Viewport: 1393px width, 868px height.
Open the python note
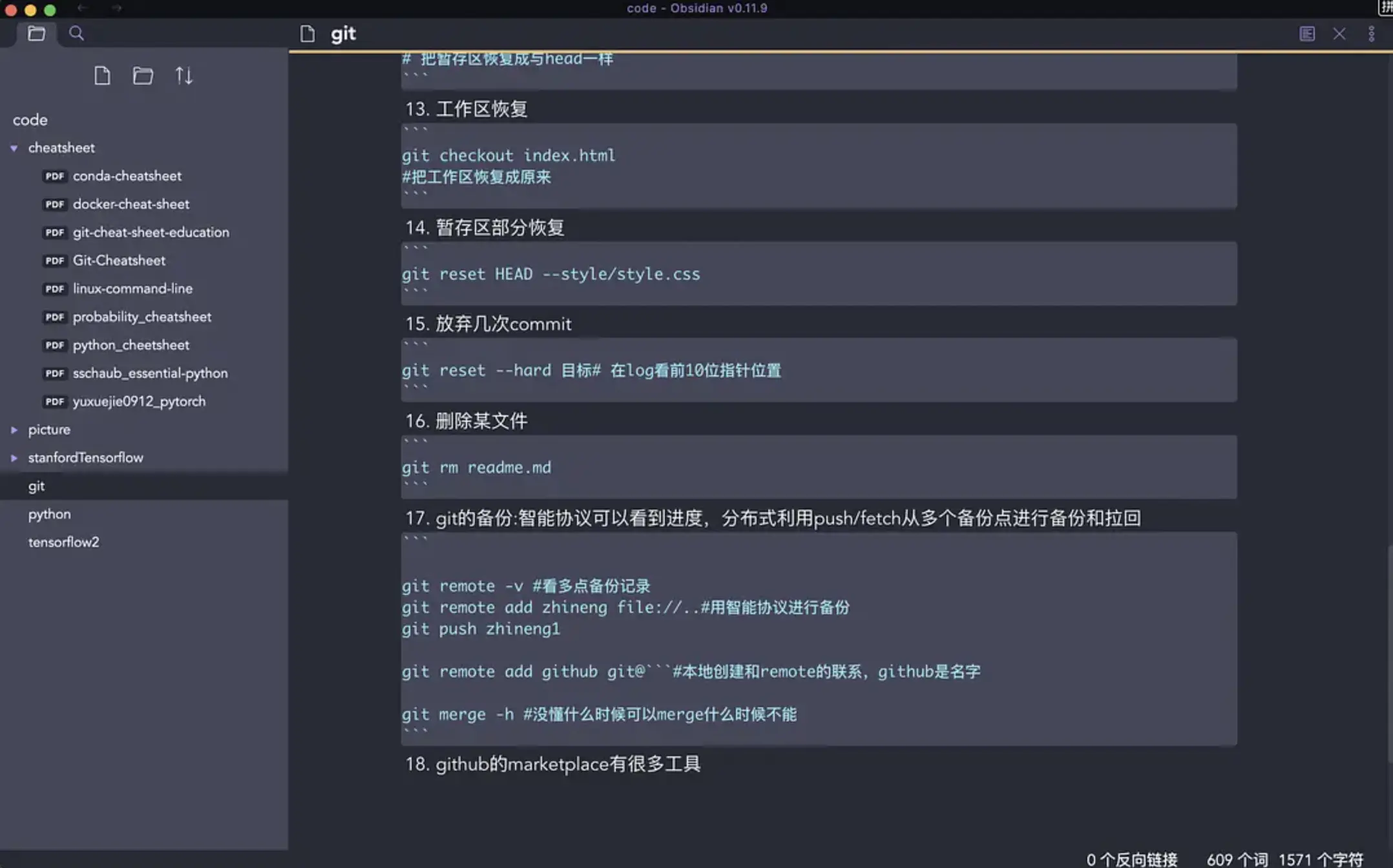pyautogui.click(x=49, y=514)
